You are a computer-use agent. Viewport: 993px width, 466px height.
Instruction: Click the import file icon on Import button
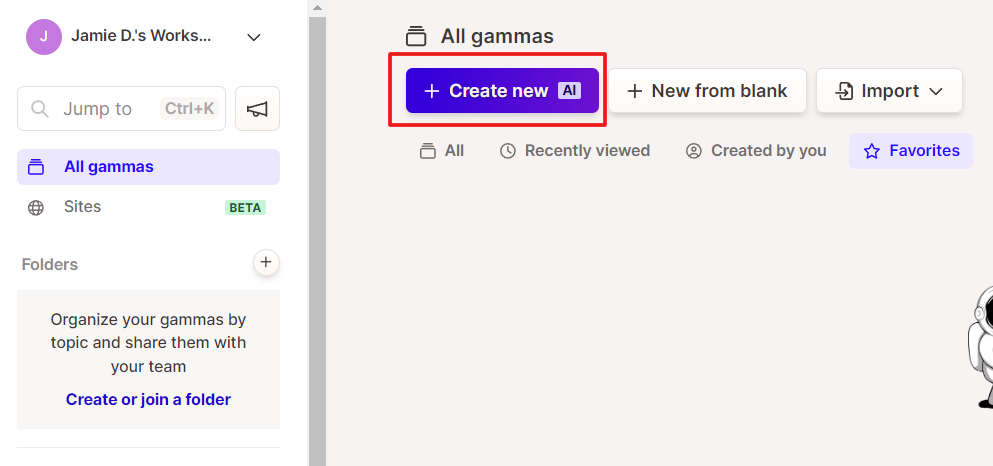point(844,91)
